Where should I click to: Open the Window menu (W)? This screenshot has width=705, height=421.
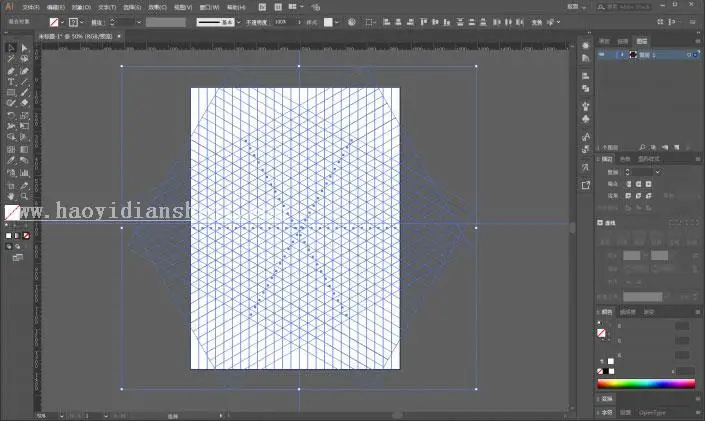tap(209, 7)
